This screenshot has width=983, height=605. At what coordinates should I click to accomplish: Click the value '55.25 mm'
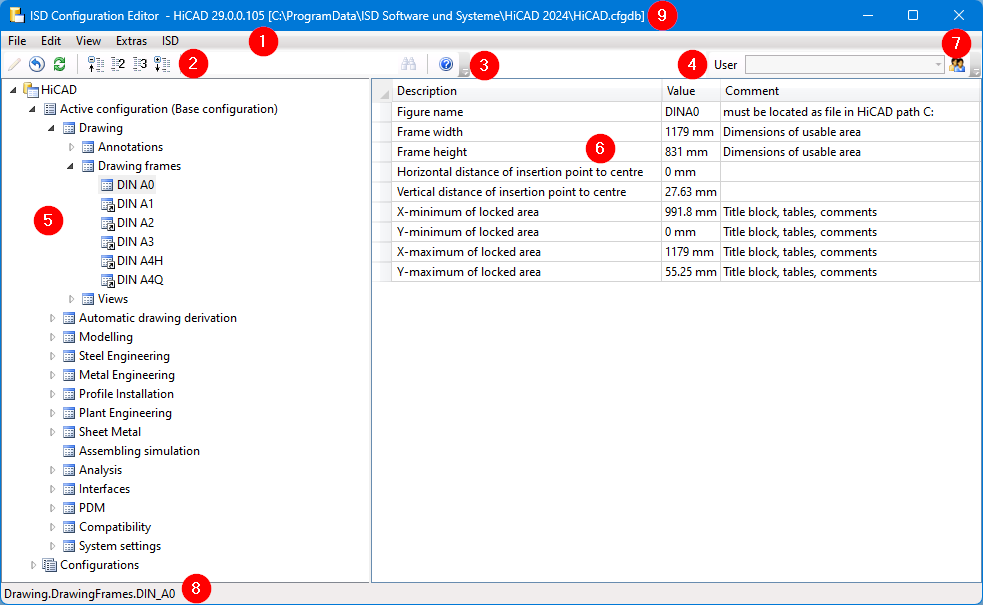pos(691,273)
